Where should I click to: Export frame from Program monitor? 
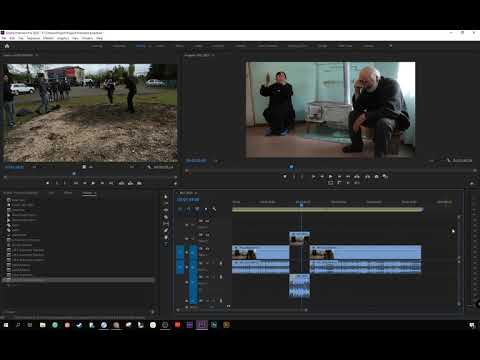(377, 177)
